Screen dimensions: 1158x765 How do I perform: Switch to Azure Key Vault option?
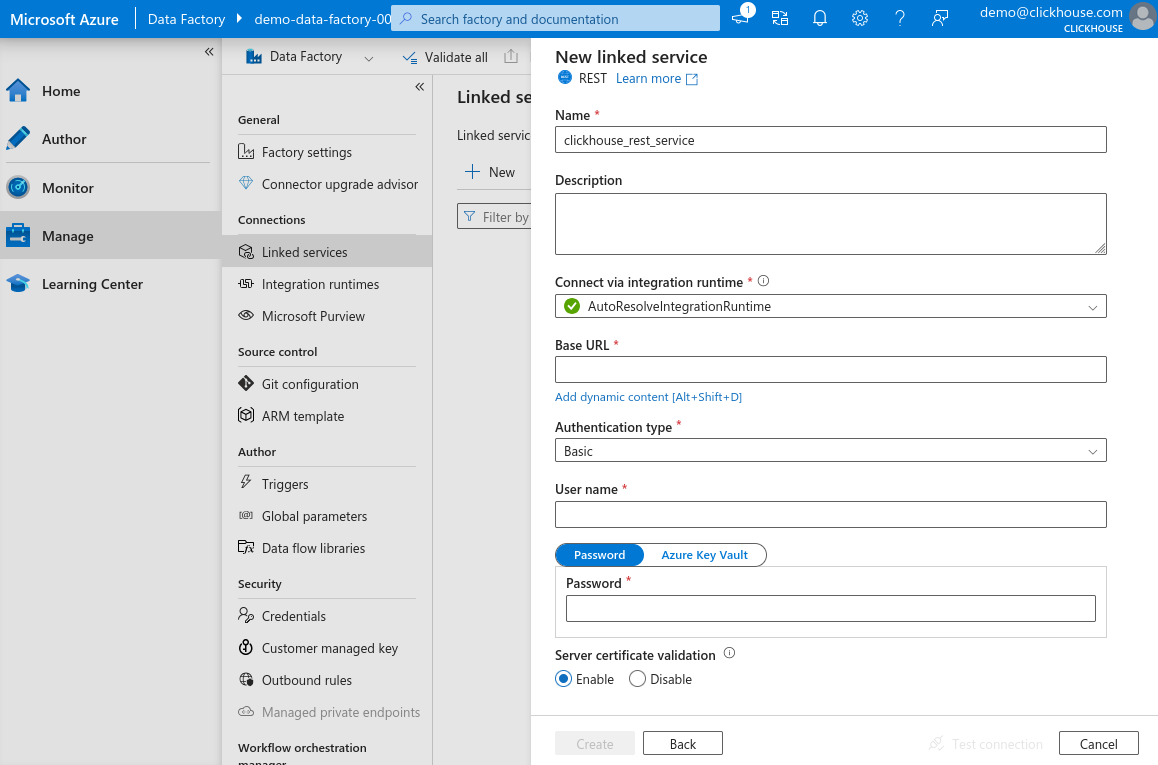point(704,555)
